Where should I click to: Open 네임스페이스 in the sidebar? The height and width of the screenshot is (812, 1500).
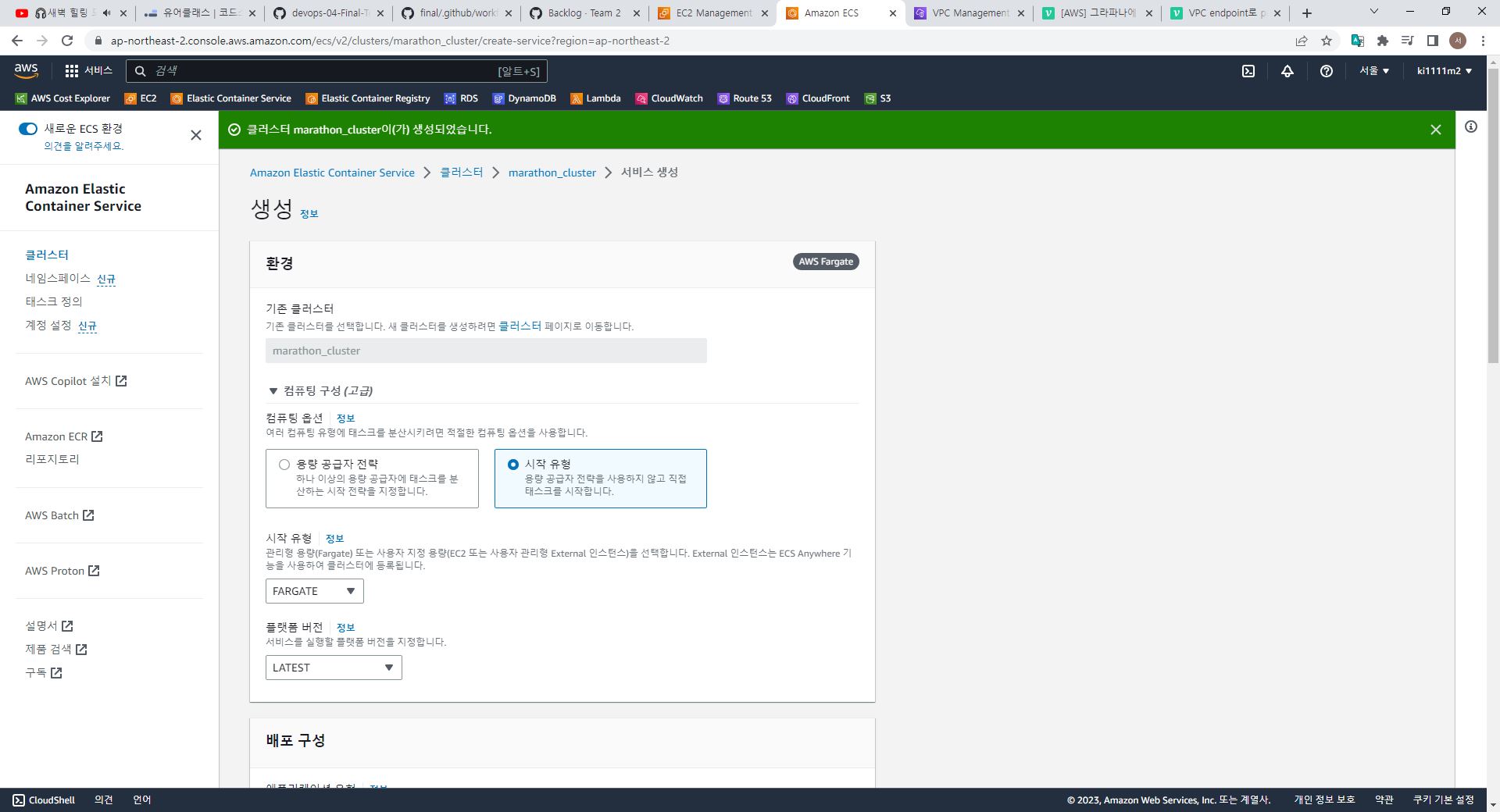point(58,278)
